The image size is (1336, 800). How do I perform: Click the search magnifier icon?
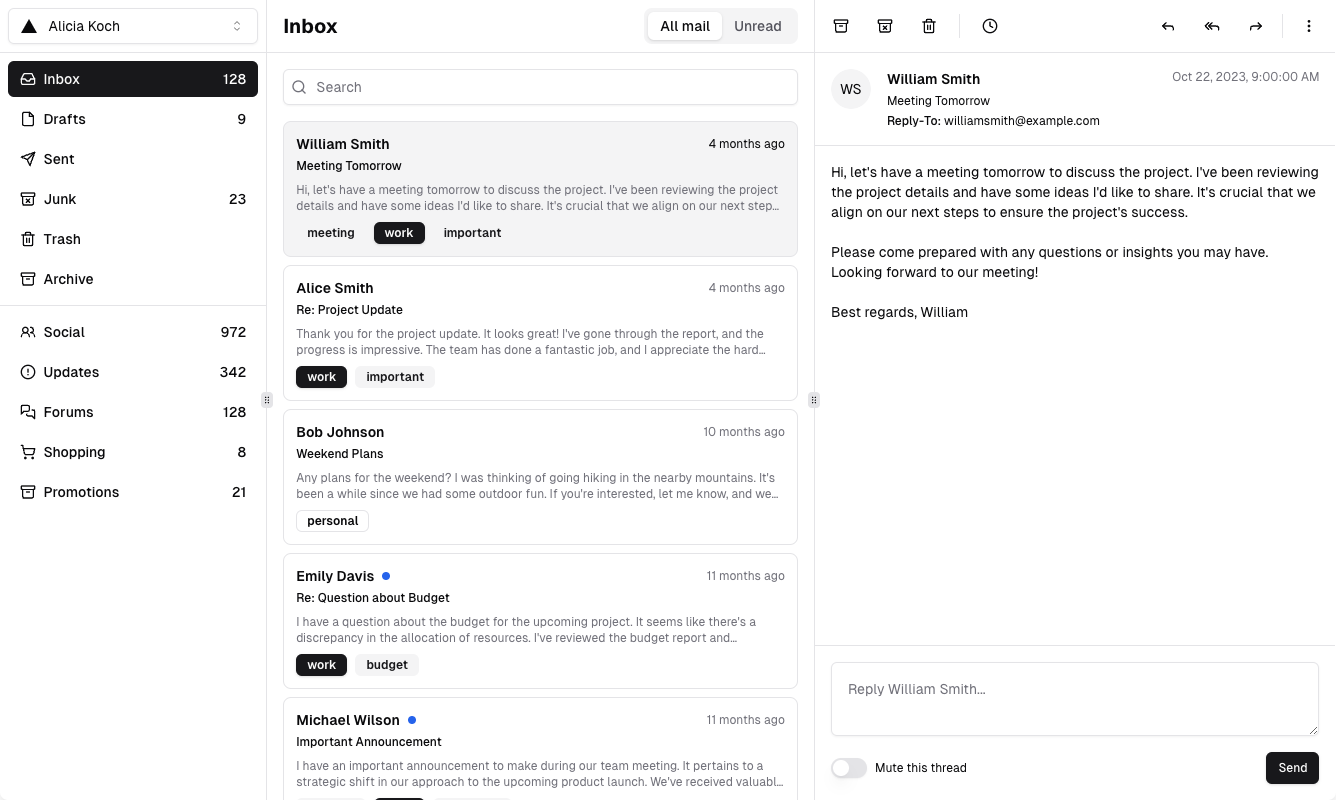299,87
